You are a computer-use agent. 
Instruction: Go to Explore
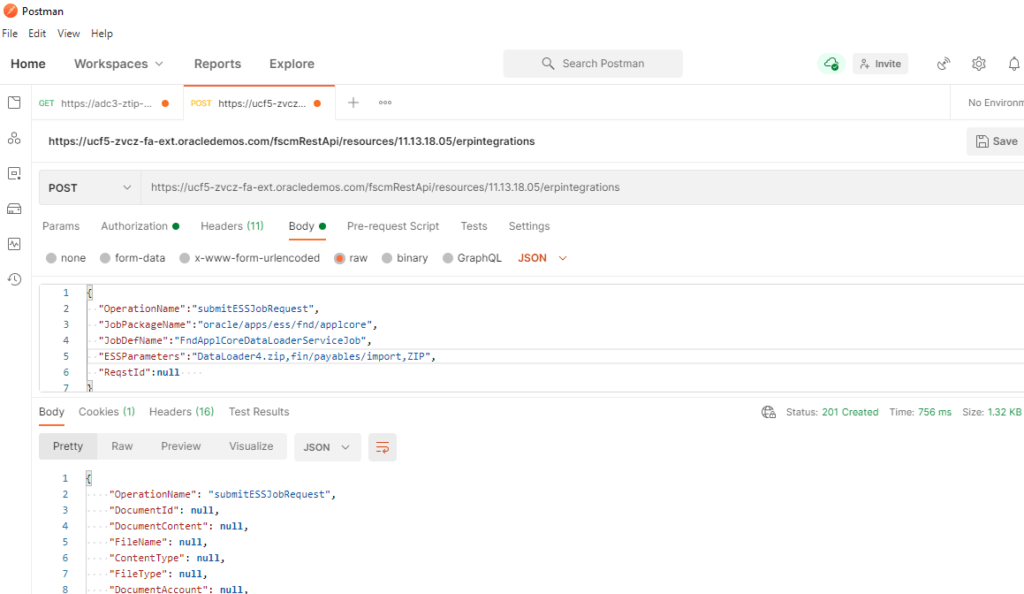pyautogui.click(x=292, y=63)
